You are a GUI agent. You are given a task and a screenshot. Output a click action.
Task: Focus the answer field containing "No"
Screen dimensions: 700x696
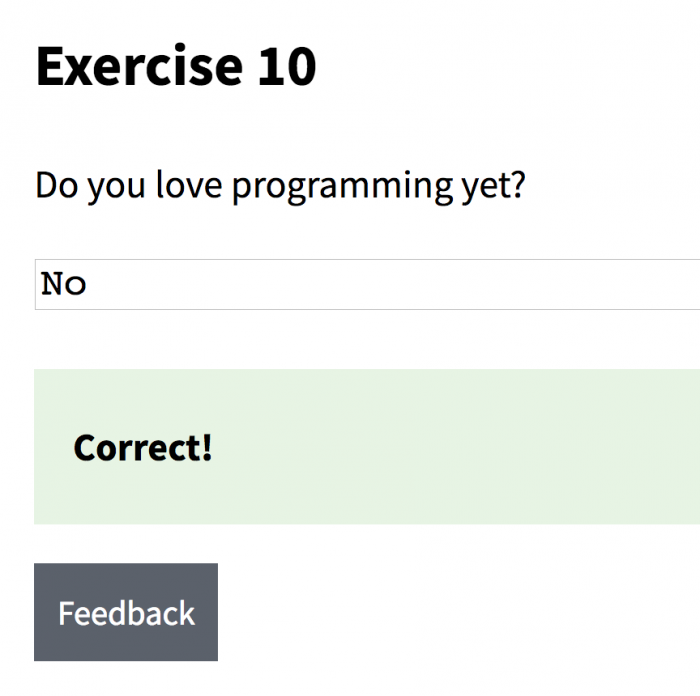(x=367, y=284)
